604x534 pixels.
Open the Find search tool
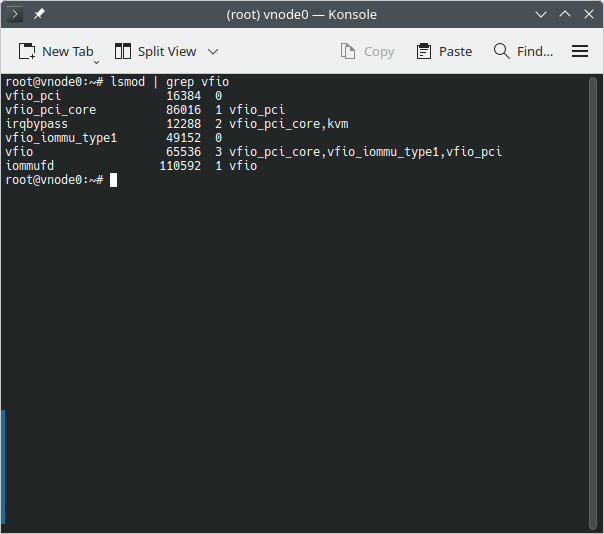click(x=523, y=51)
